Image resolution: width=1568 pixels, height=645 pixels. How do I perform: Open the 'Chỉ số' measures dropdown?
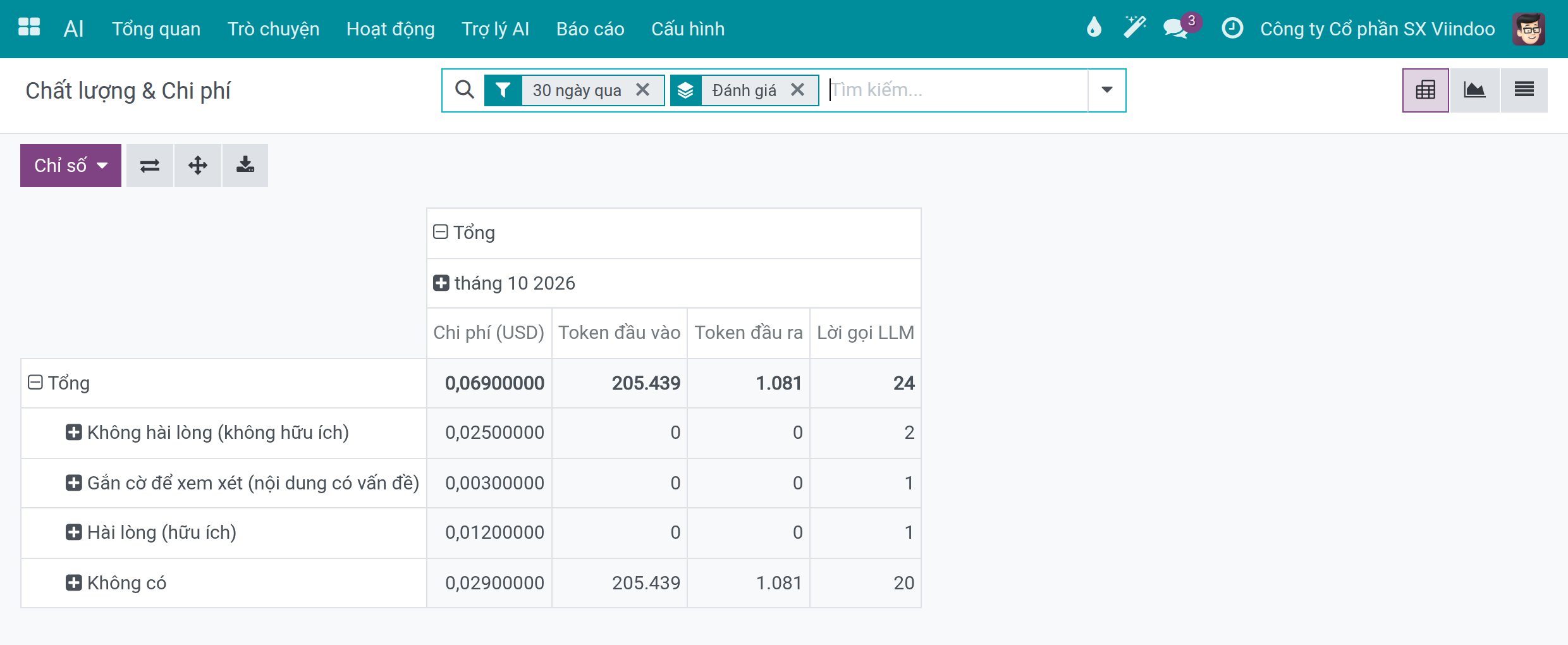tap(71, 166)
